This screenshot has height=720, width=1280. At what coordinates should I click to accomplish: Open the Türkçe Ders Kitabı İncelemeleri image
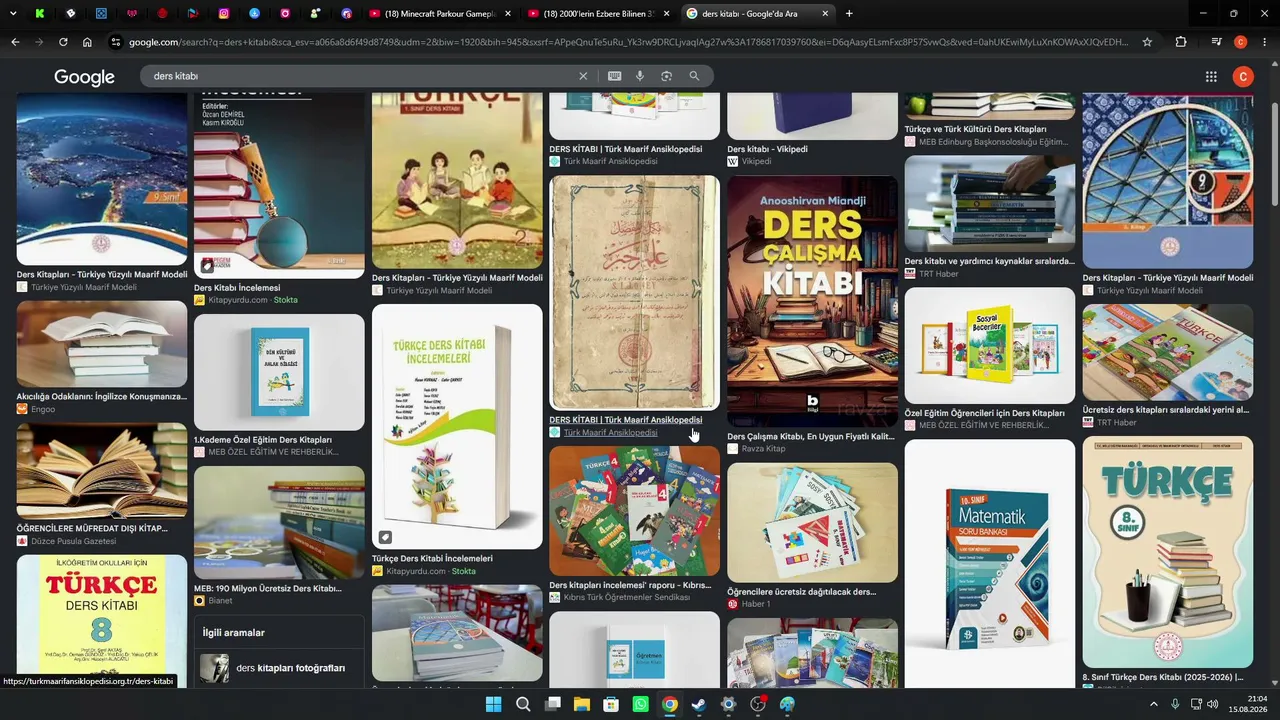point(457,427)
